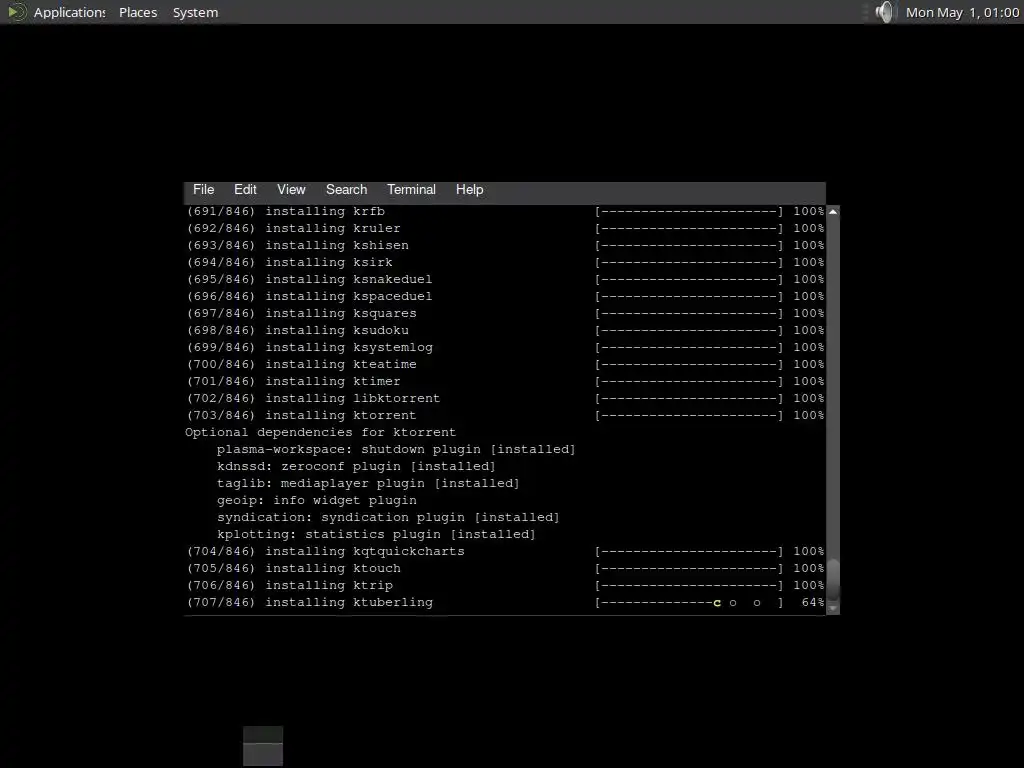Open the terminal Help menu
This screenshot has width=1024, height=768.
click(x=469, y=189)
